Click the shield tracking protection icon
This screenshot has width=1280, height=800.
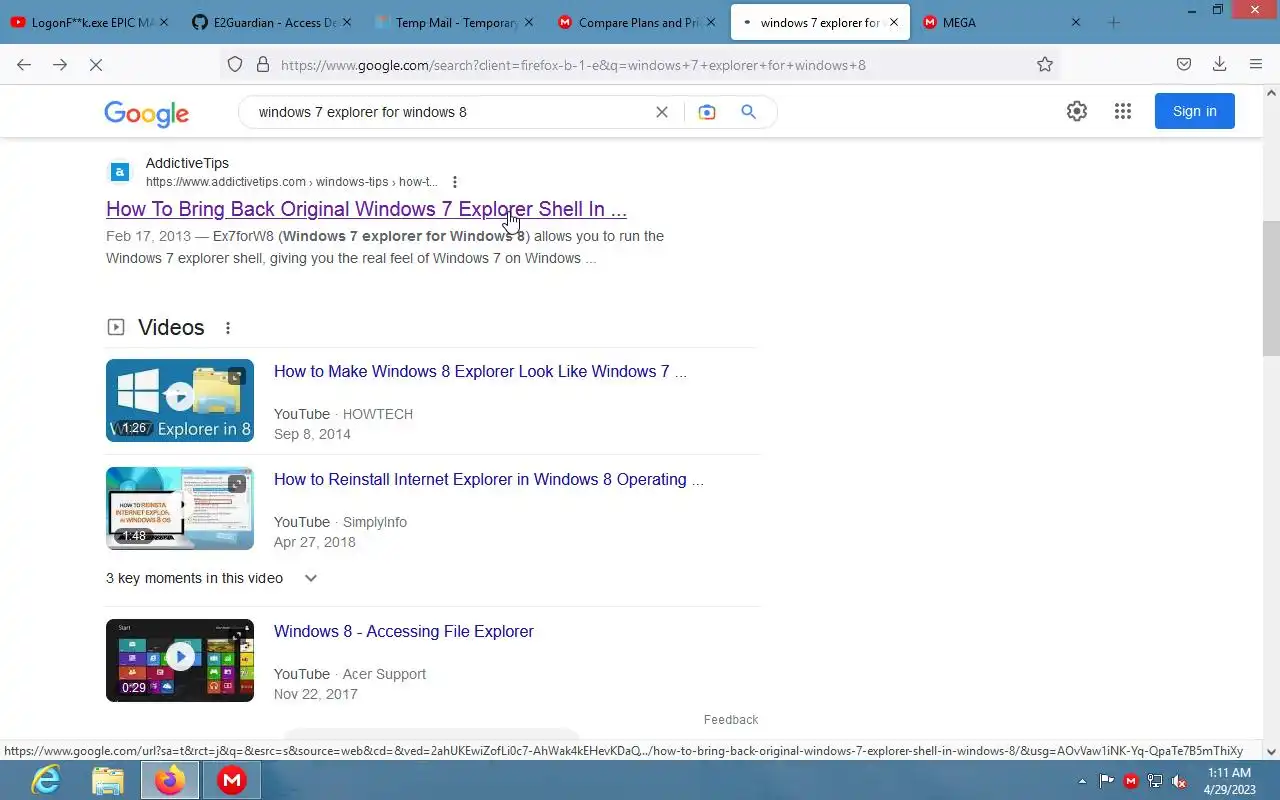pos(235,65)
